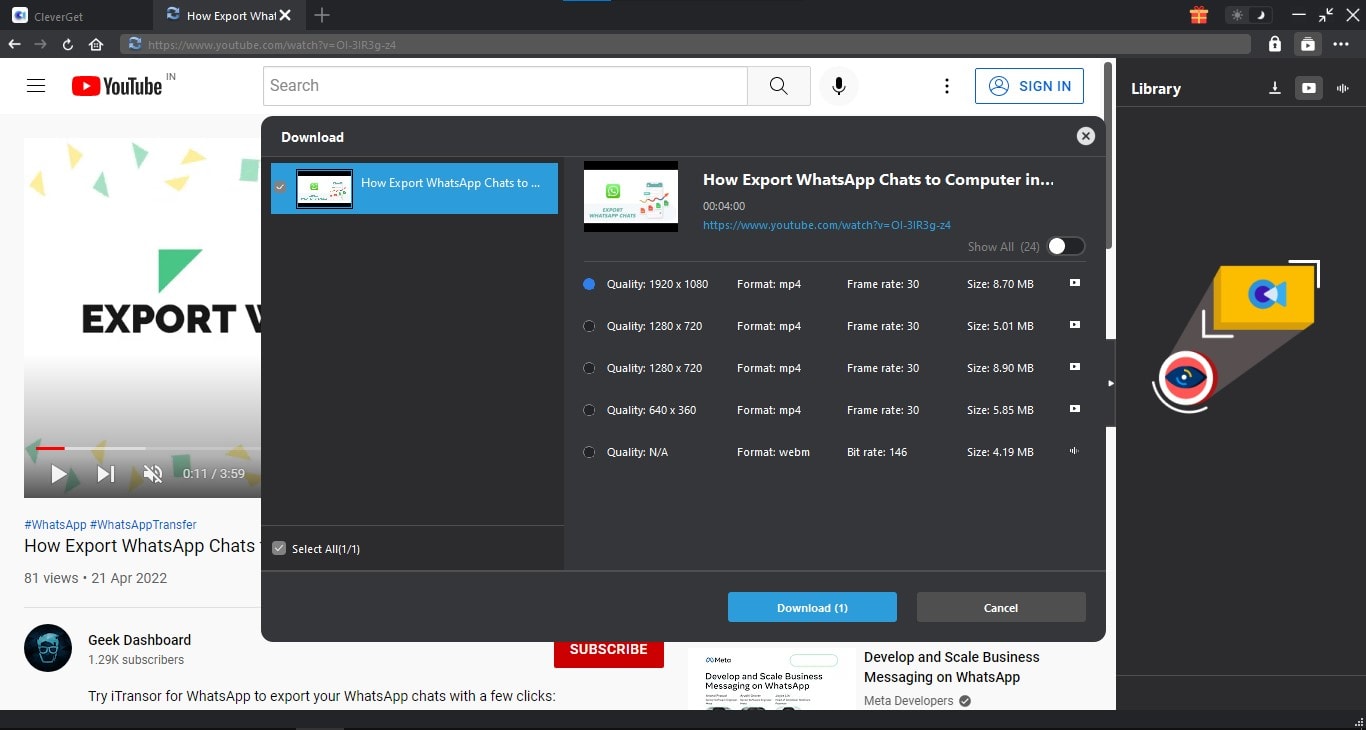The width and height of the screenshot is (1366, 730).
Task: Open the Library downloads section icon
Action: (1275, 88)
